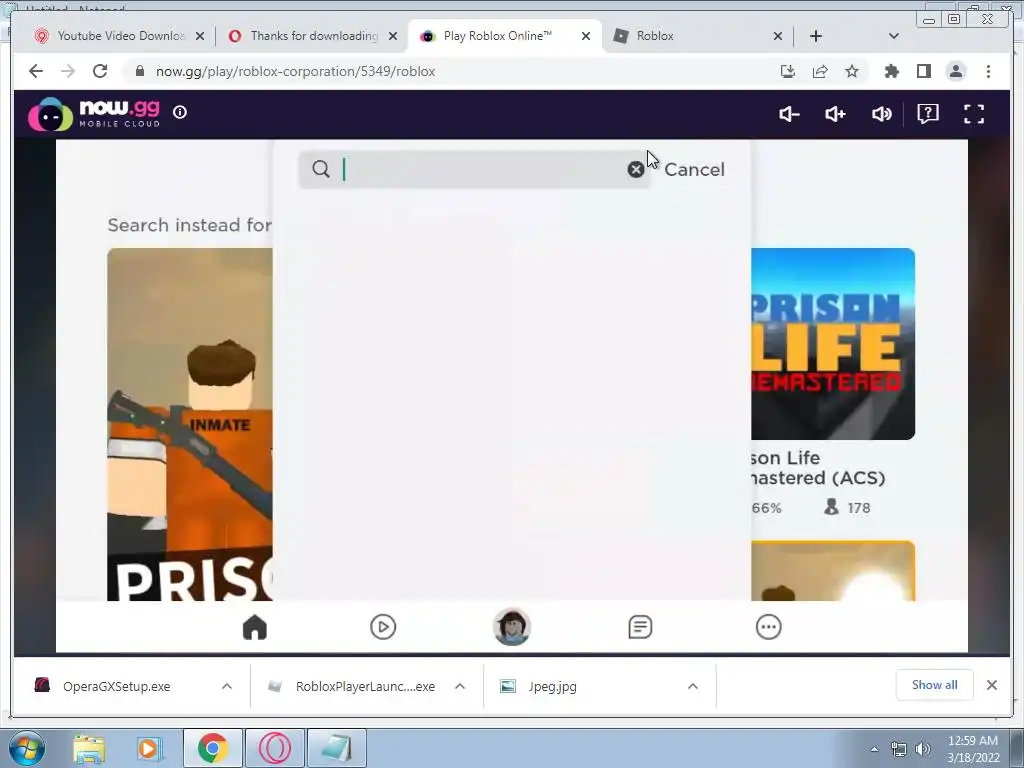Open tab search dropdown chevron
Image resolution: width=1024 pixels, height=768 pixels.
point(894,36)
